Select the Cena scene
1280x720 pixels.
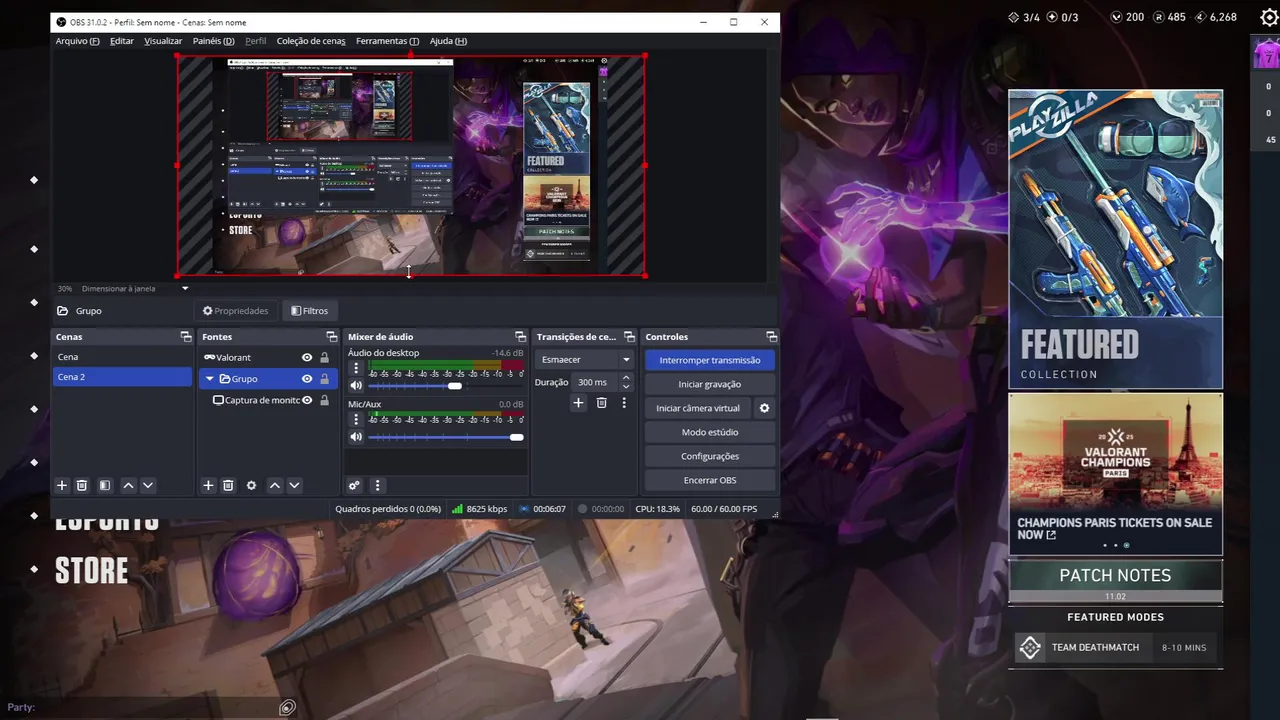[x=122, y=357]
